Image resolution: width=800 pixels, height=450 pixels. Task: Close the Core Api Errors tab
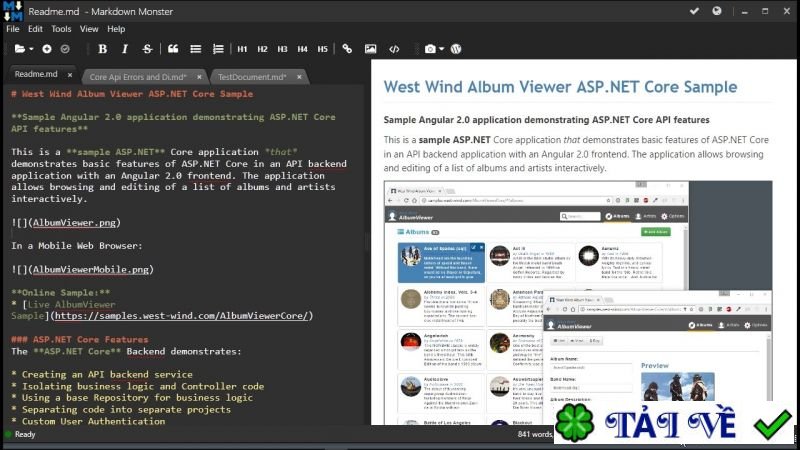click(199, 77)
